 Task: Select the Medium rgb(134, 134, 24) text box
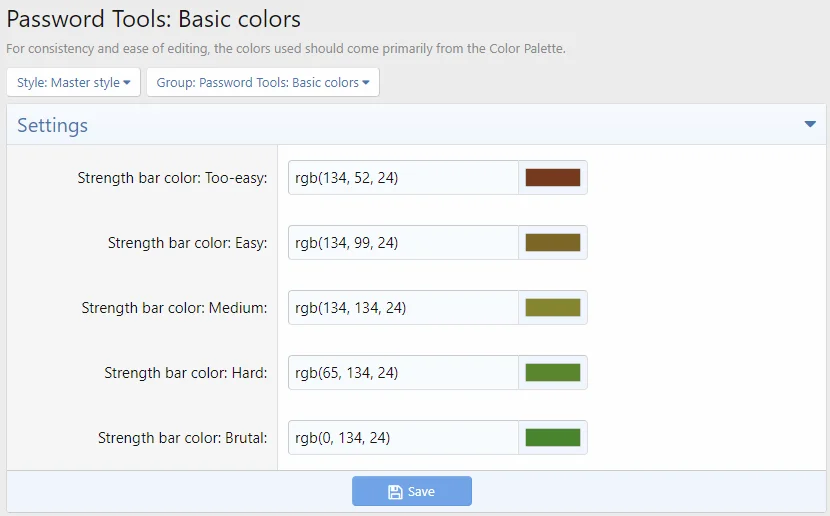403,308
